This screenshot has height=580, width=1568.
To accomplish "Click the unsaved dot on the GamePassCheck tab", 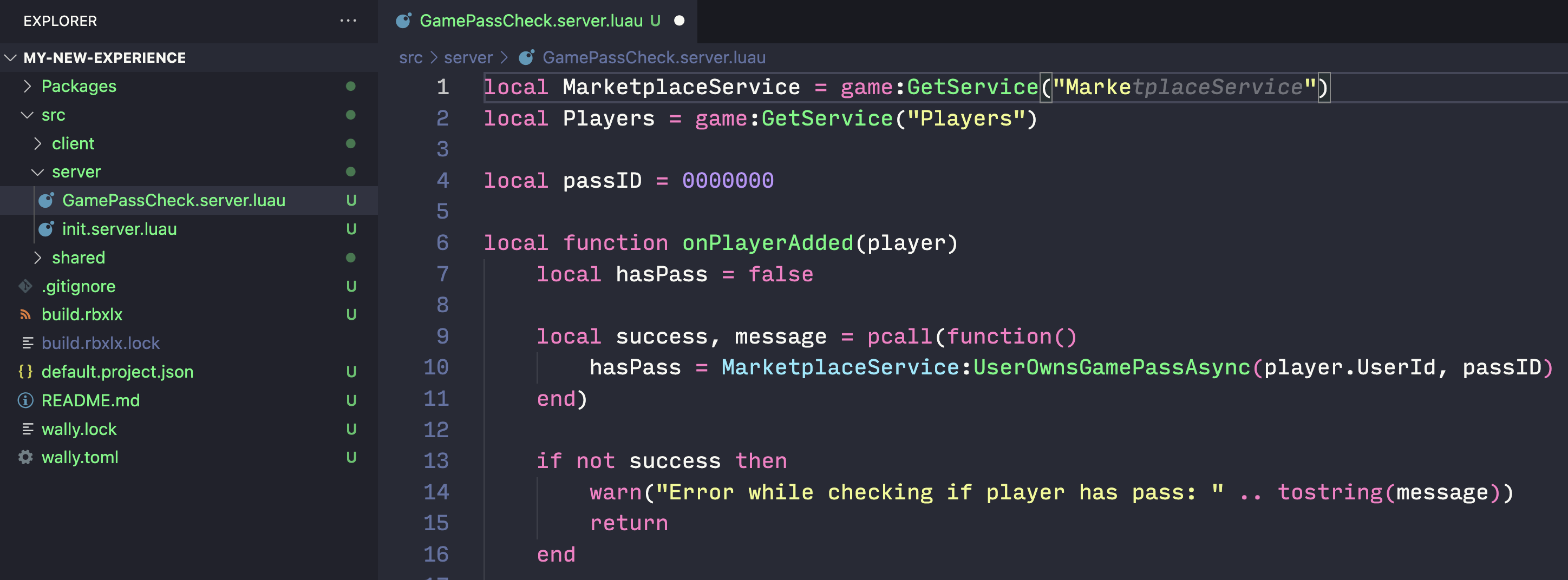I will click(680, 21).
